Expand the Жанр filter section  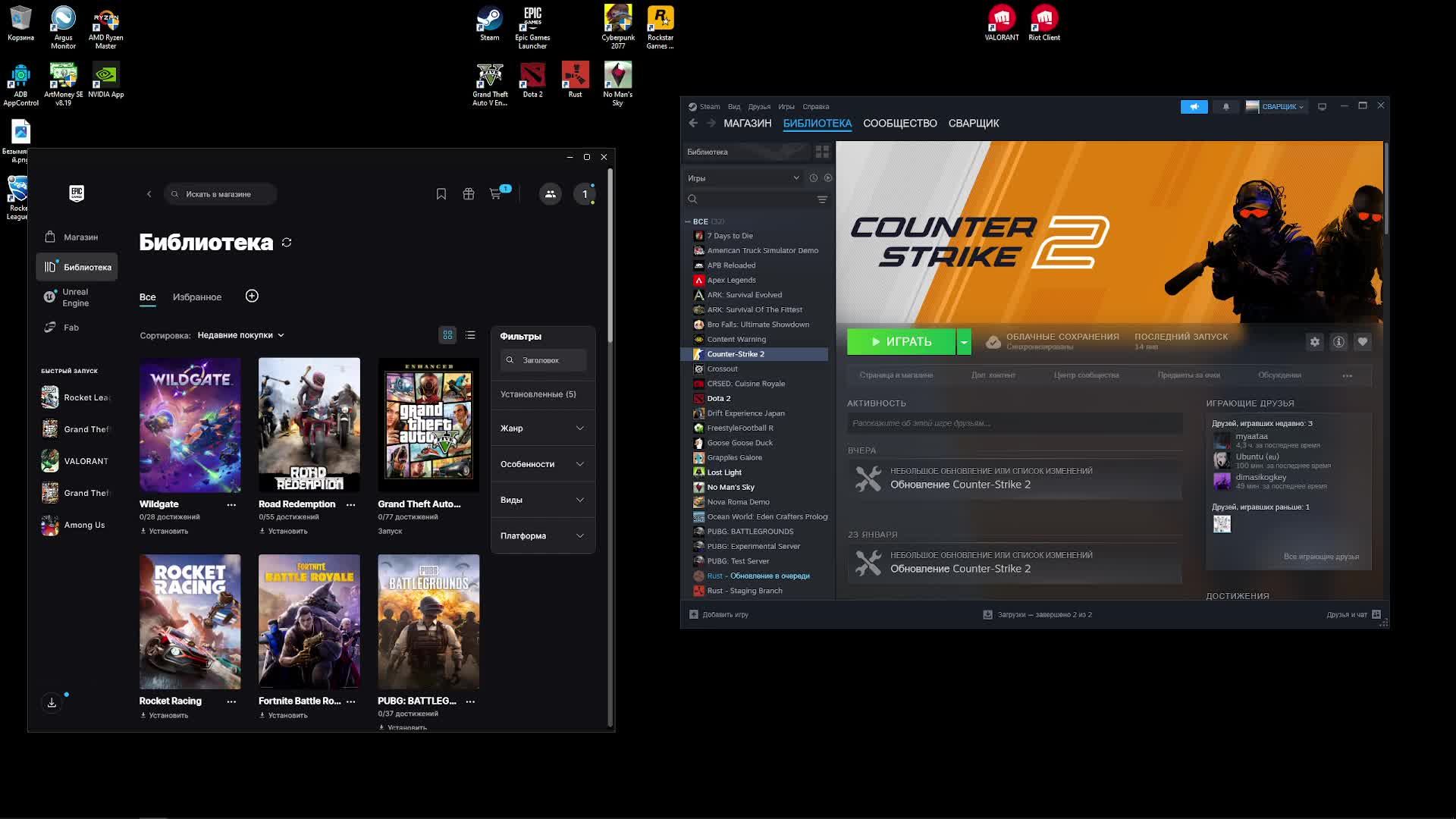tap(542, 428)
